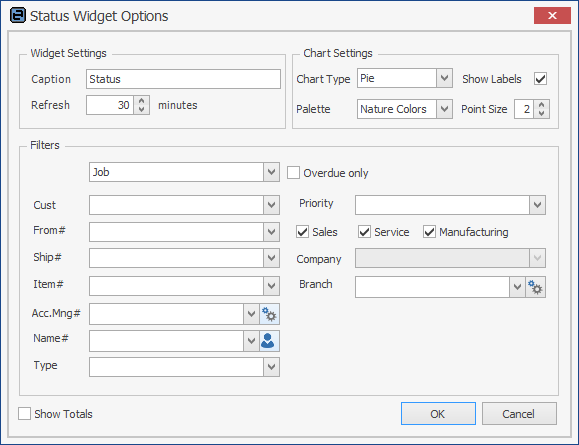The width and height of the screenshot is (579, 445).
Task: Open the Palette dropdown showing Nature Colors
Action: tap(445, 109)
